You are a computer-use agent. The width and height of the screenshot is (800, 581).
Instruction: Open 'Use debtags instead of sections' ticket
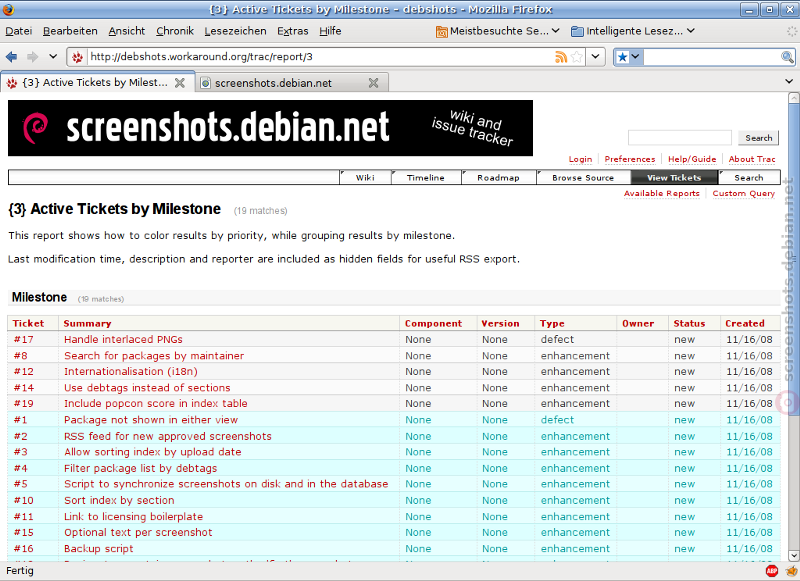pyautogui.click(x=147, y=388)
